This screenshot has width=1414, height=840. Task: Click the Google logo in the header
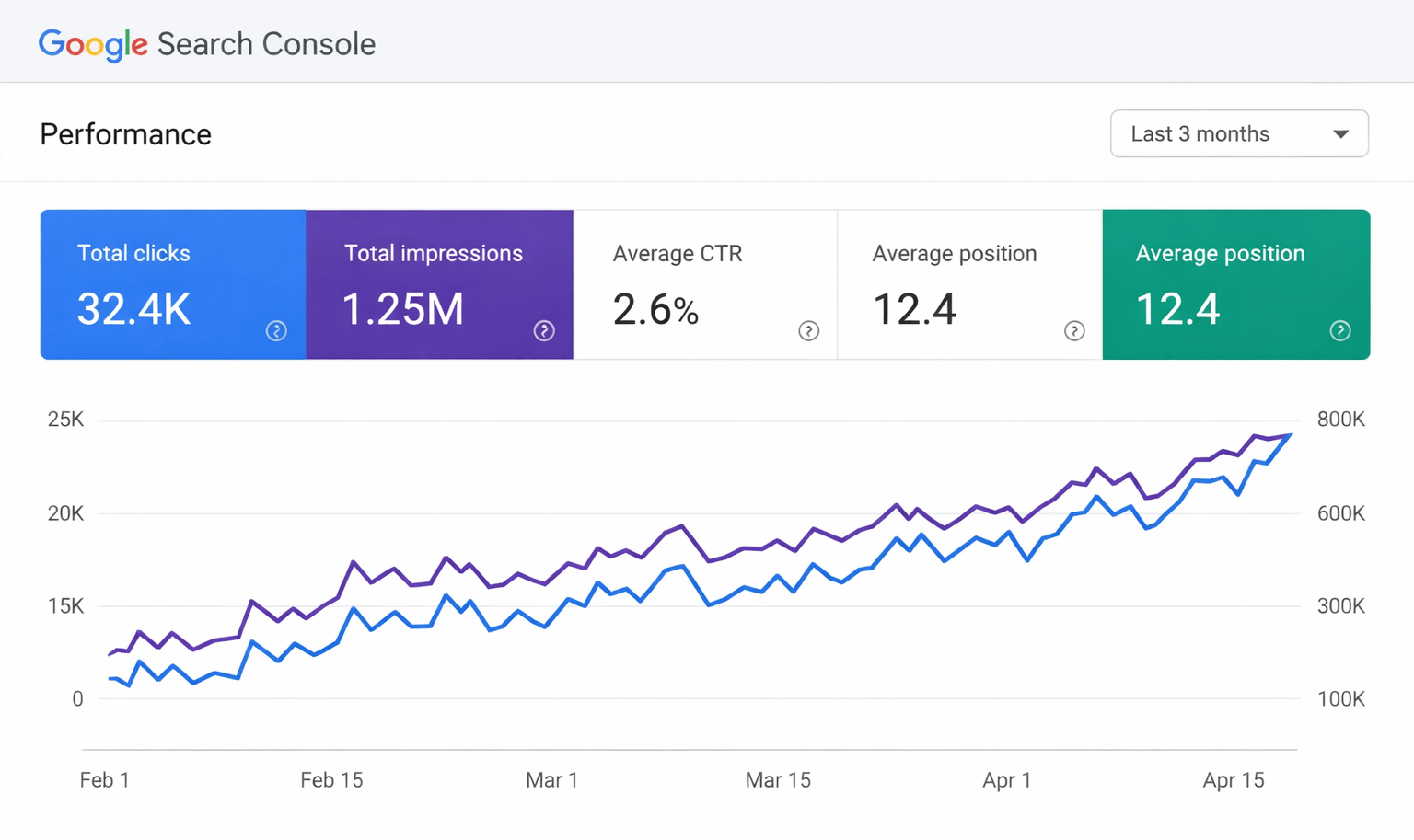click(x=93, y=44)
